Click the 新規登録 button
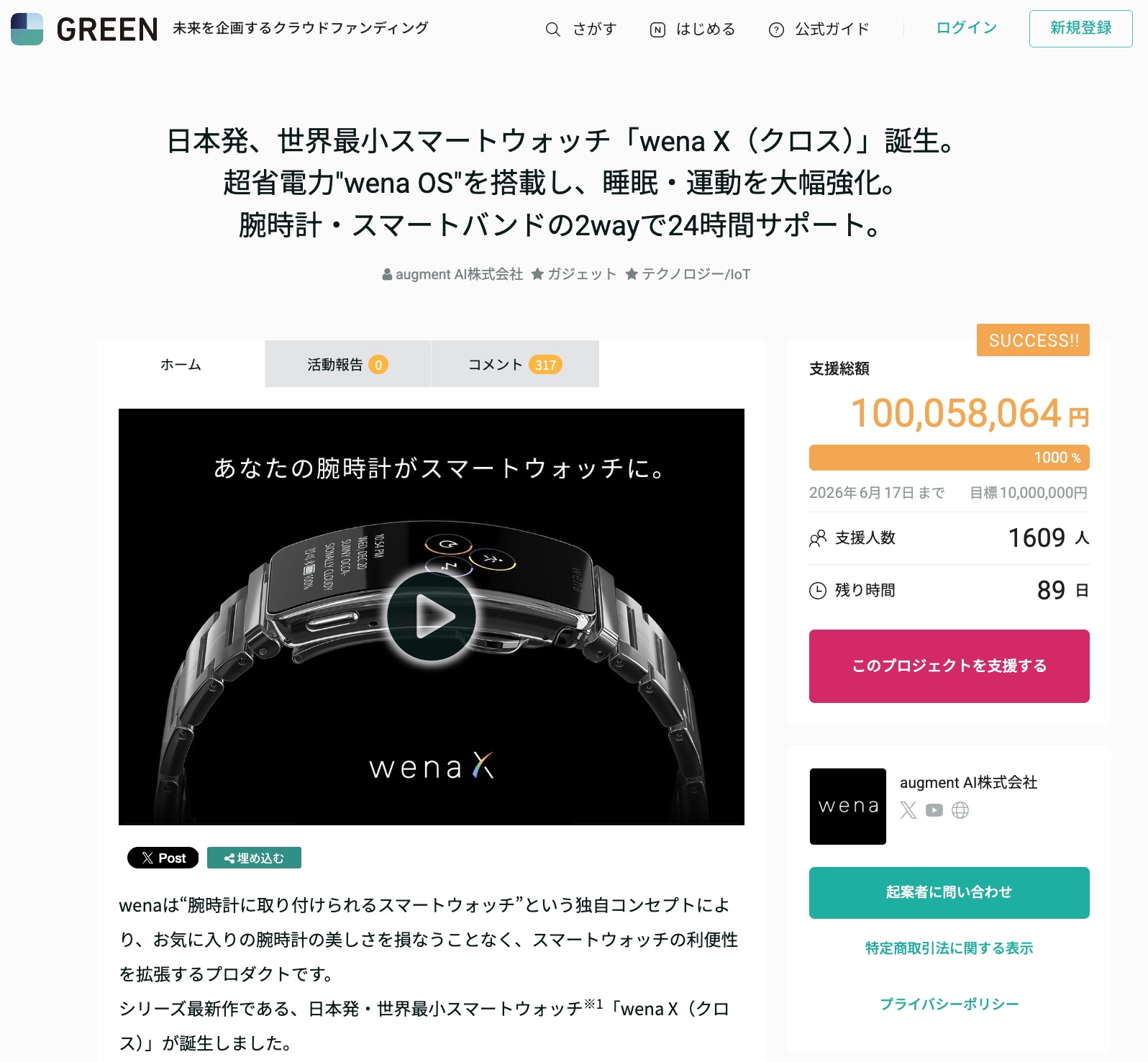This screenshot has width=1148, height=1062. click(1080, 29)
